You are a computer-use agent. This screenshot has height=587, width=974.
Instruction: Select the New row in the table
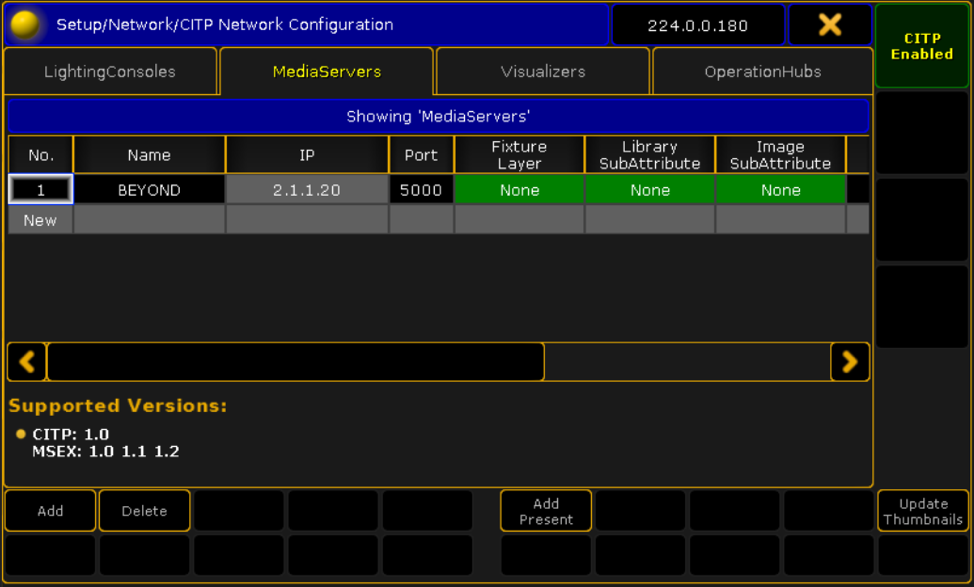point(40,220)
